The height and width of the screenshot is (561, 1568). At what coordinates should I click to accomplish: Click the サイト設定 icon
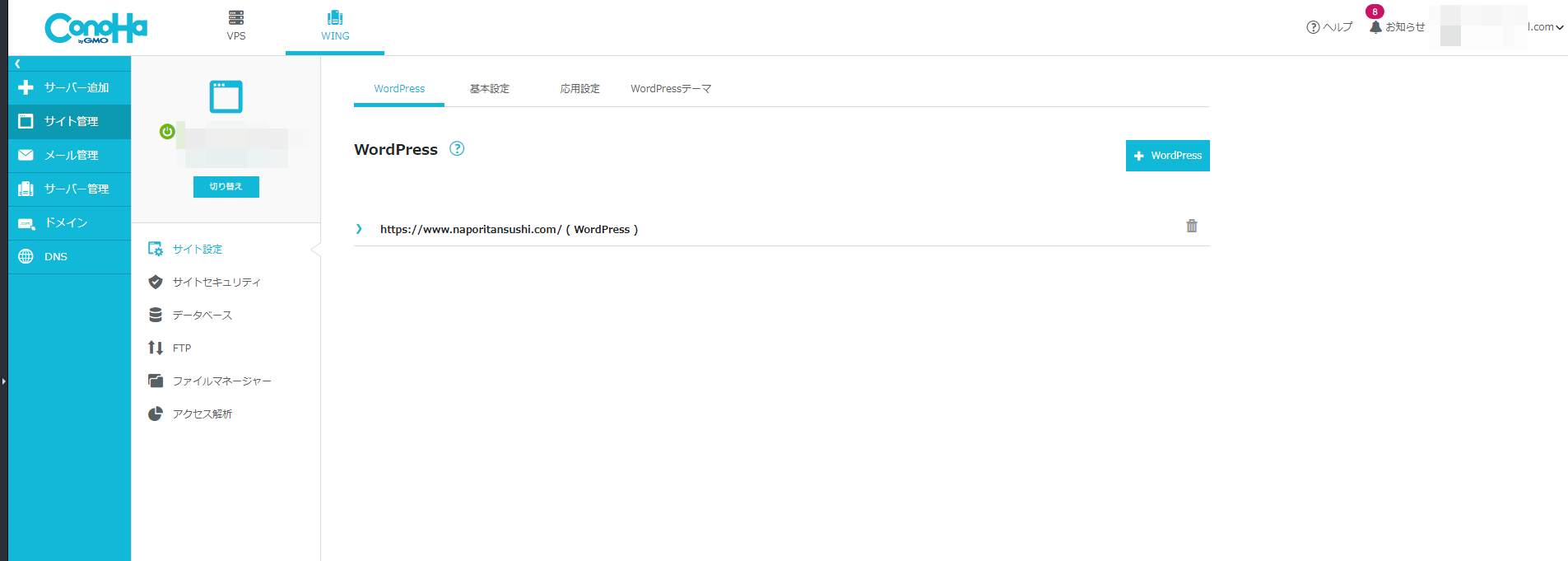(156, 249)
